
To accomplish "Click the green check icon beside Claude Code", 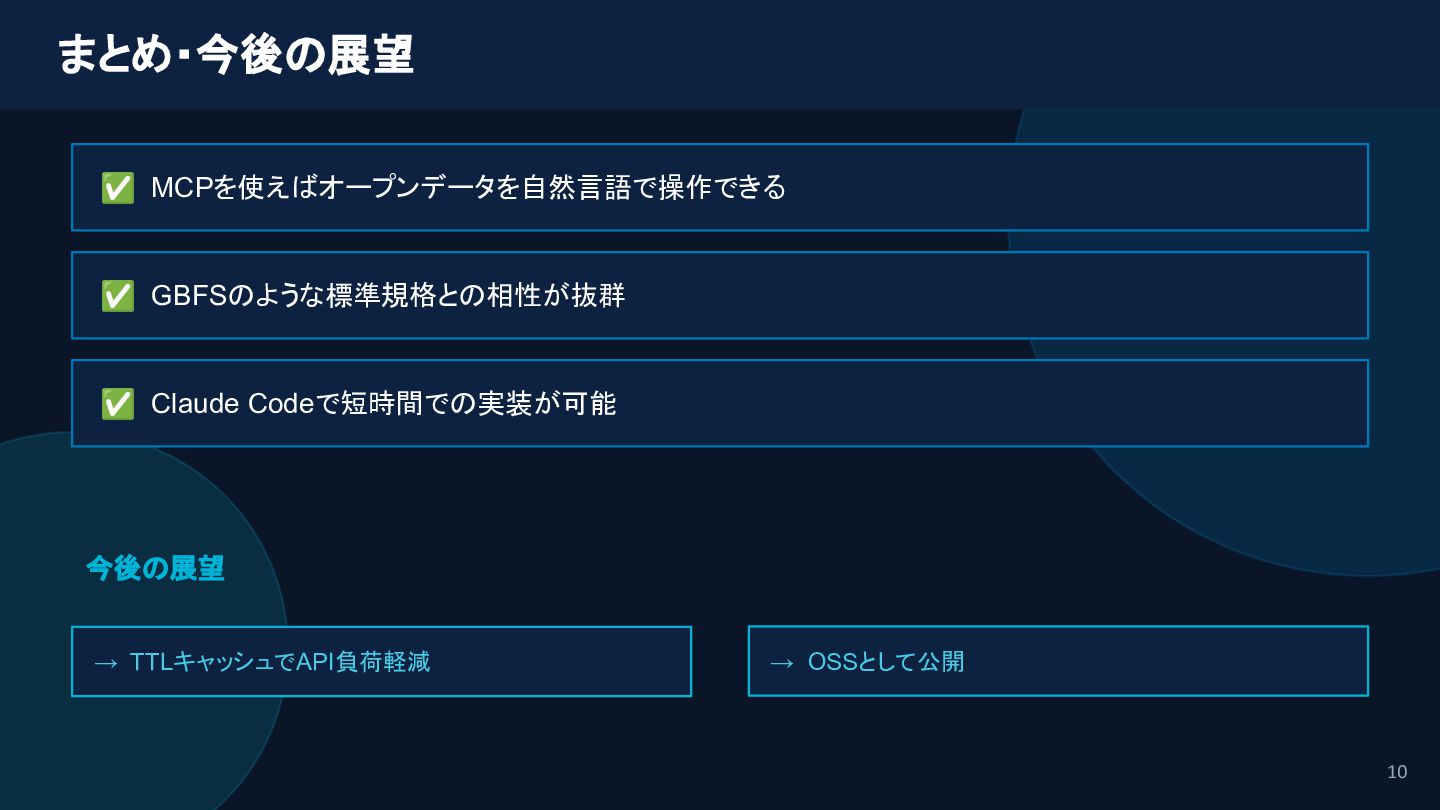I will pyautogui.click(x=118, y=404).
